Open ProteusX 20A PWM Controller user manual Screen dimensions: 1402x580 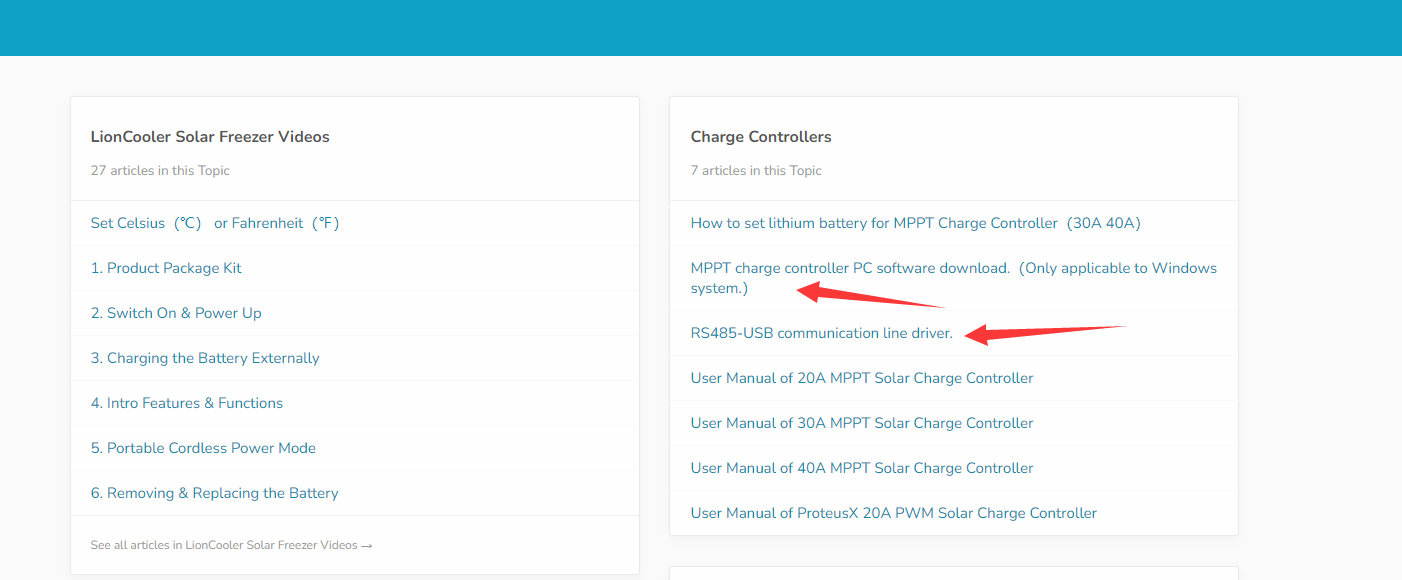(x=893, y=513)
